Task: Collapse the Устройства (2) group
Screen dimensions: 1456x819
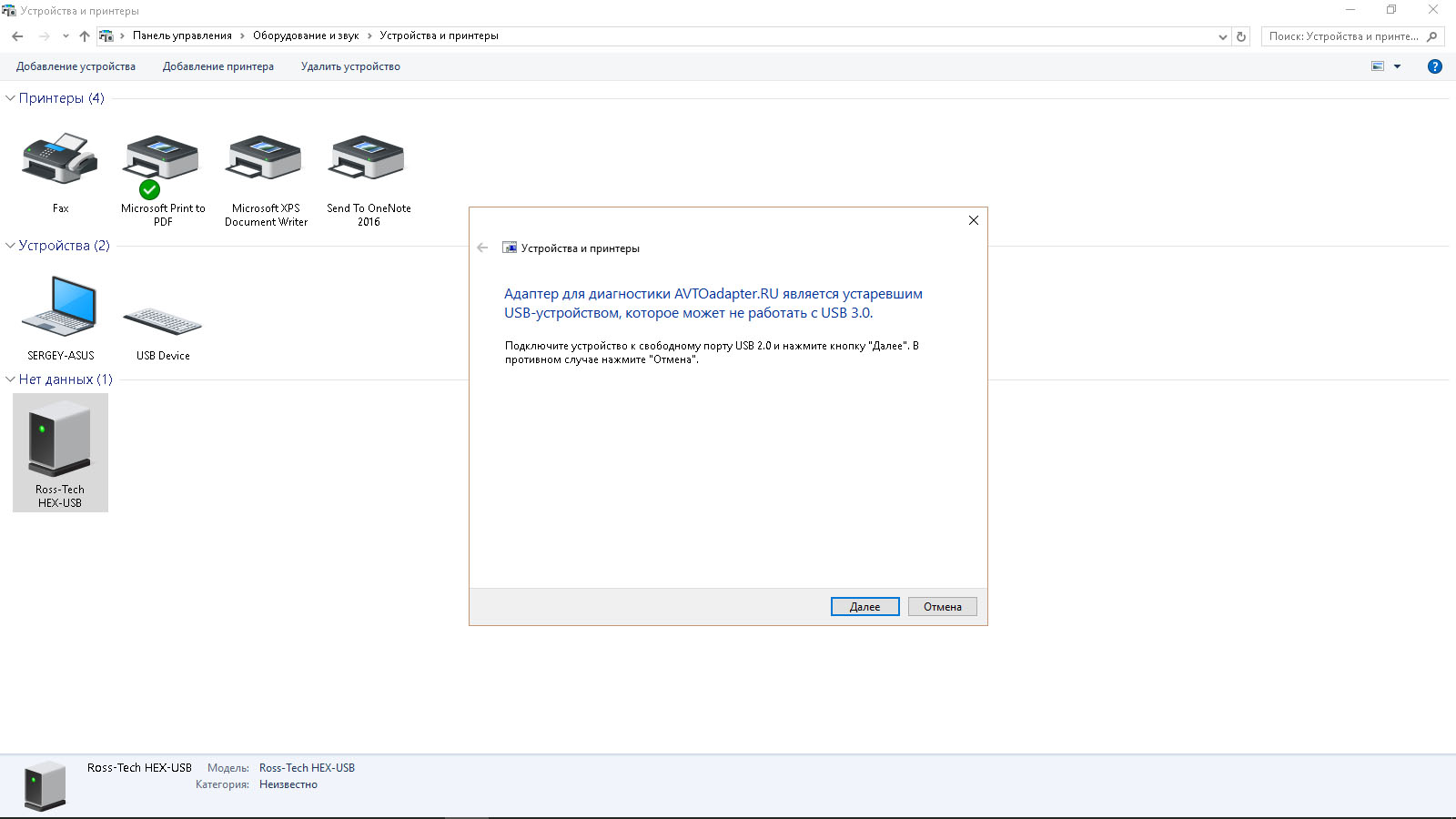Action: tap(11, 246)
